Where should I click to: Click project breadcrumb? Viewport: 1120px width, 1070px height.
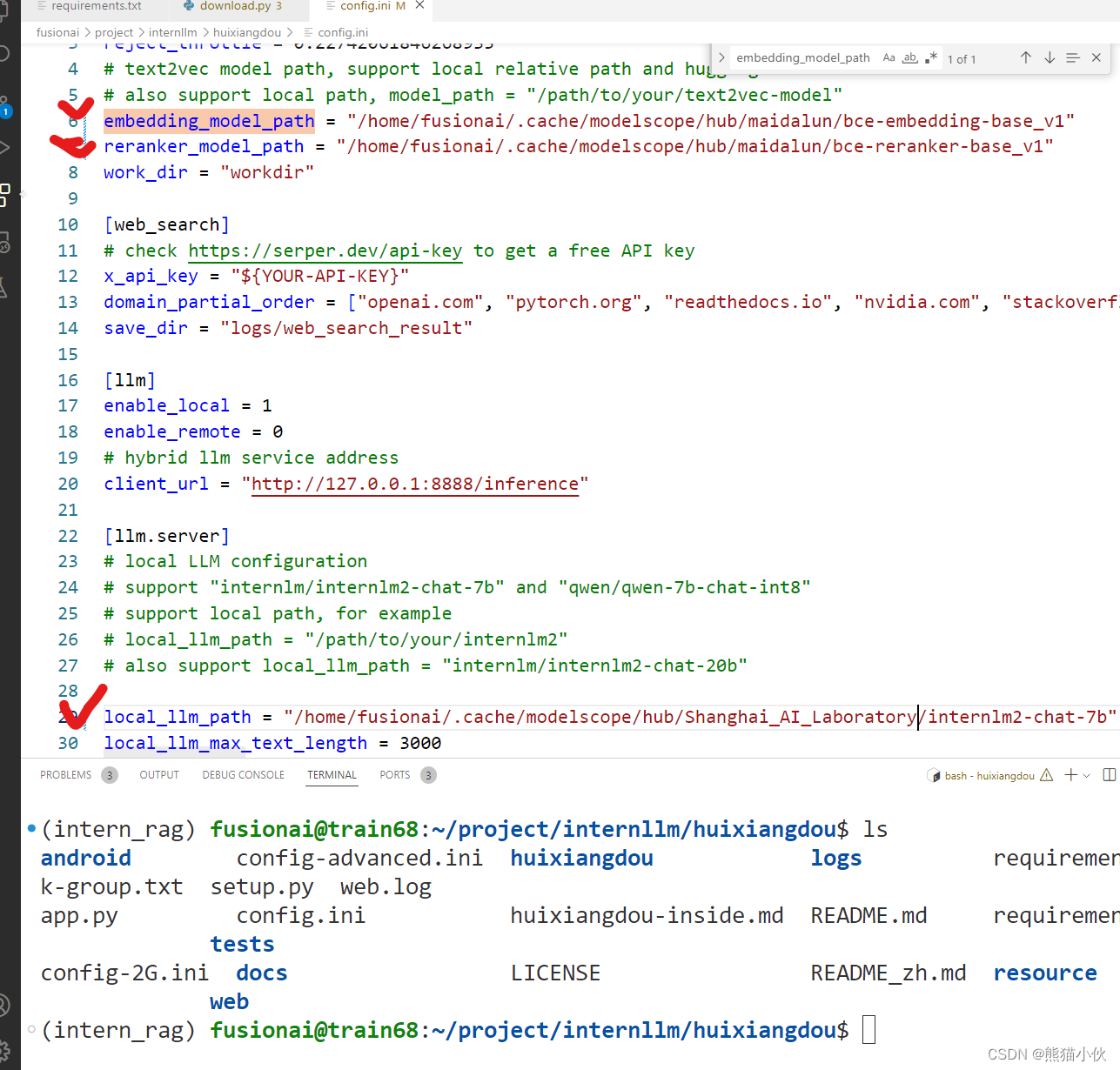click(x=114, y=32)
